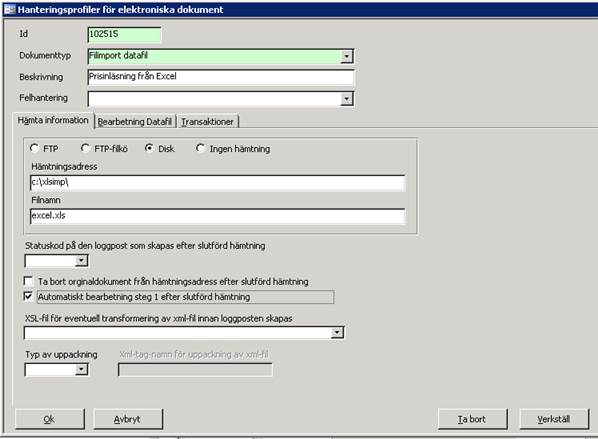Click the Avbryt button
This screenshot has height=439, width=598.
click(x=128, y=419)
